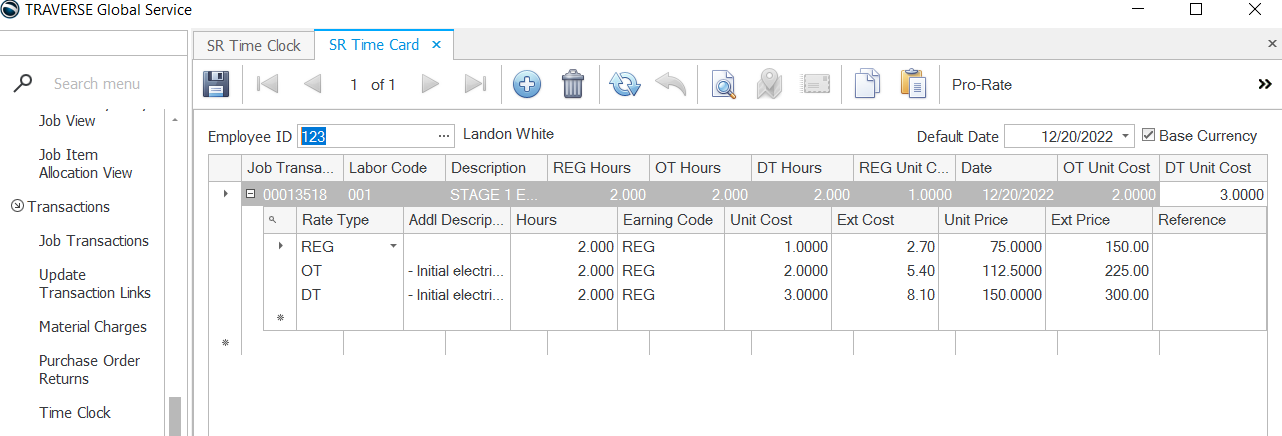This screenshot has width=1282, height=436.
Task: Go to next record arrow
Action: click(430, 85)
